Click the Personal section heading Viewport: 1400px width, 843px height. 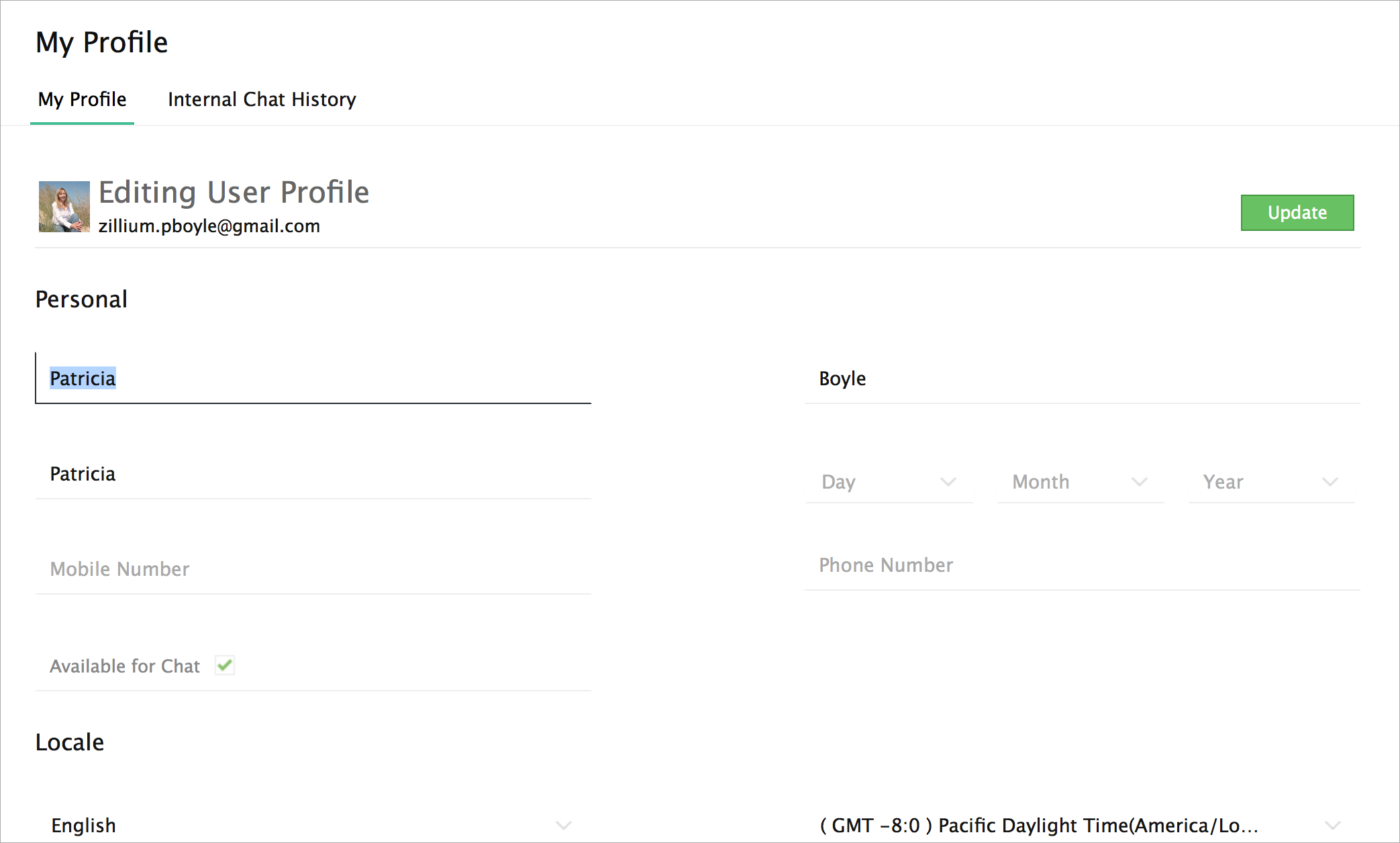(x=81, y=299)
